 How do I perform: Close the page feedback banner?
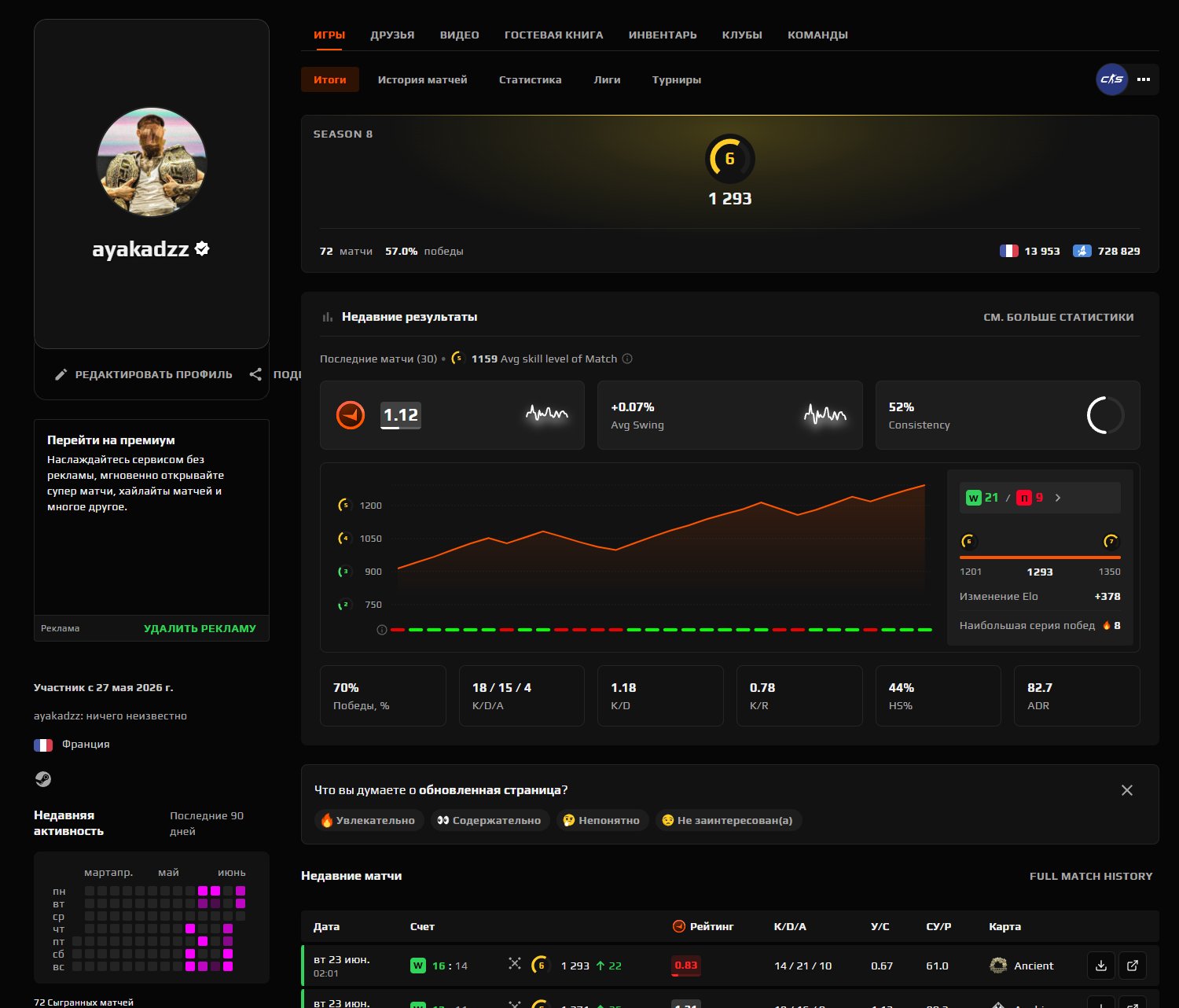1127,790
